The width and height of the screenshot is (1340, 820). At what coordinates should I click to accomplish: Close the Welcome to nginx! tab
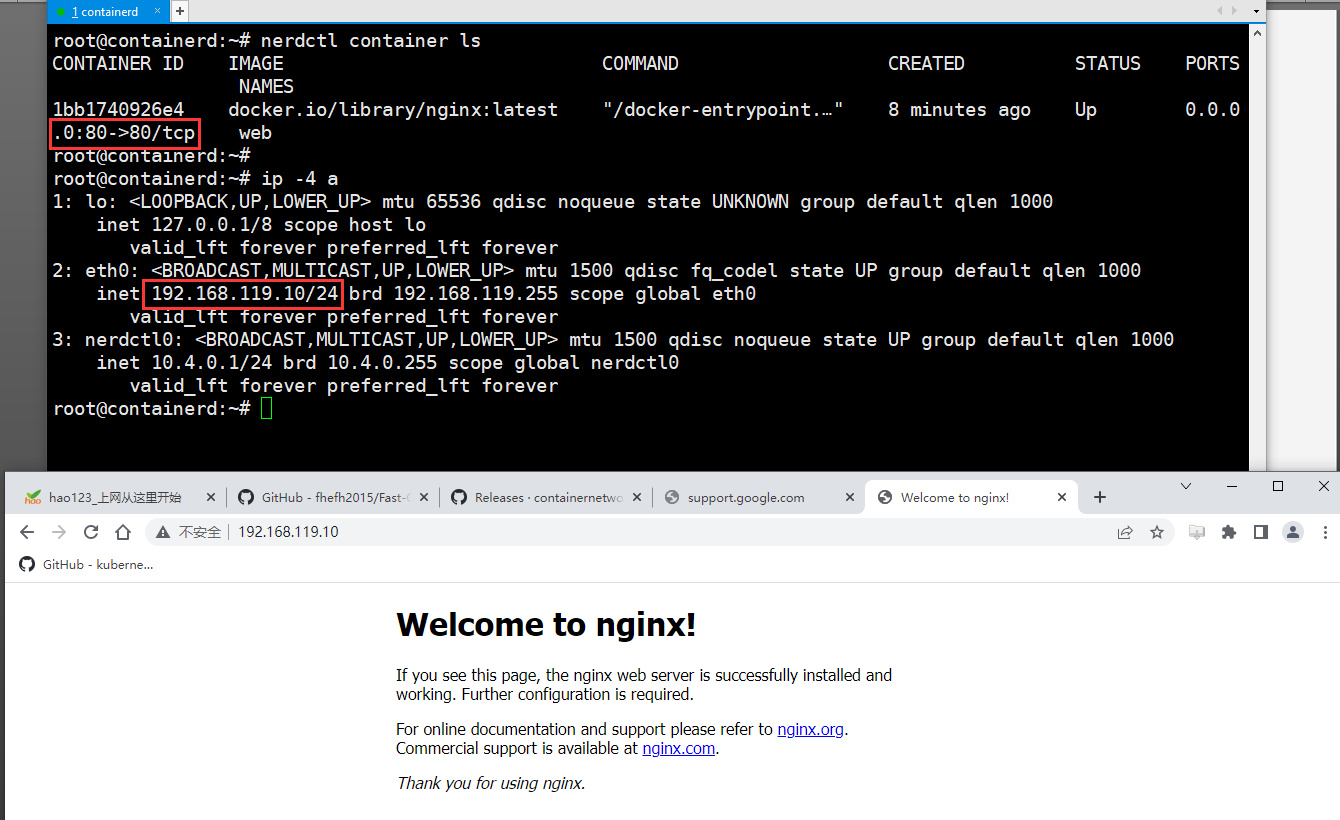1062,497
